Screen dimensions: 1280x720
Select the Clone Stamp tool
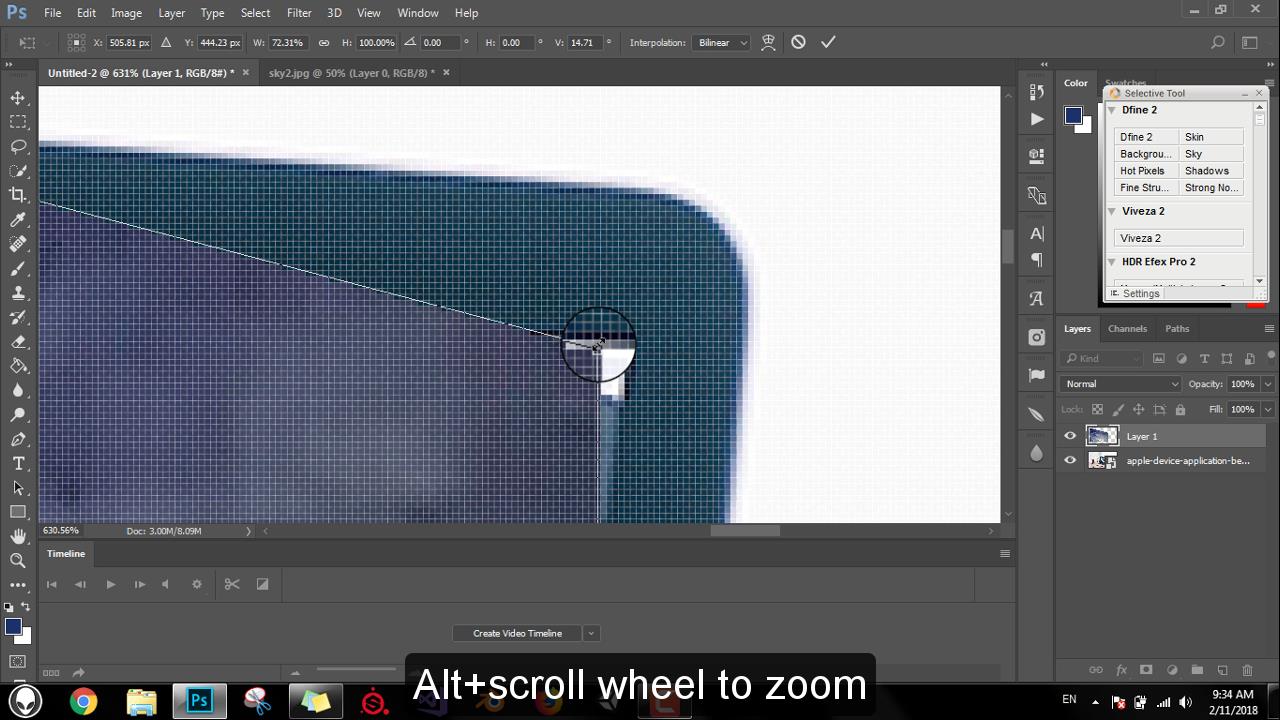[x=18, y=293]
